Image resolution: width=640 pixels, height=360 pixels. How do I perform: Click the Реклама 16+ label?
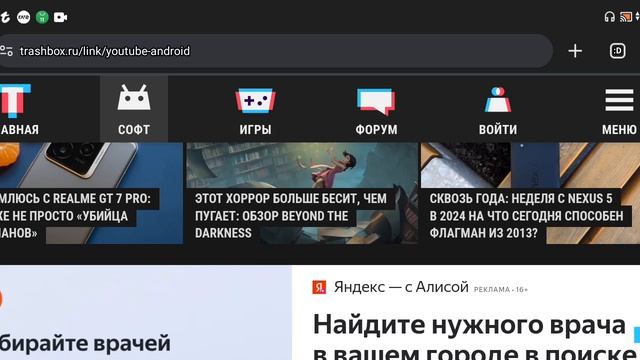[500, 289]
